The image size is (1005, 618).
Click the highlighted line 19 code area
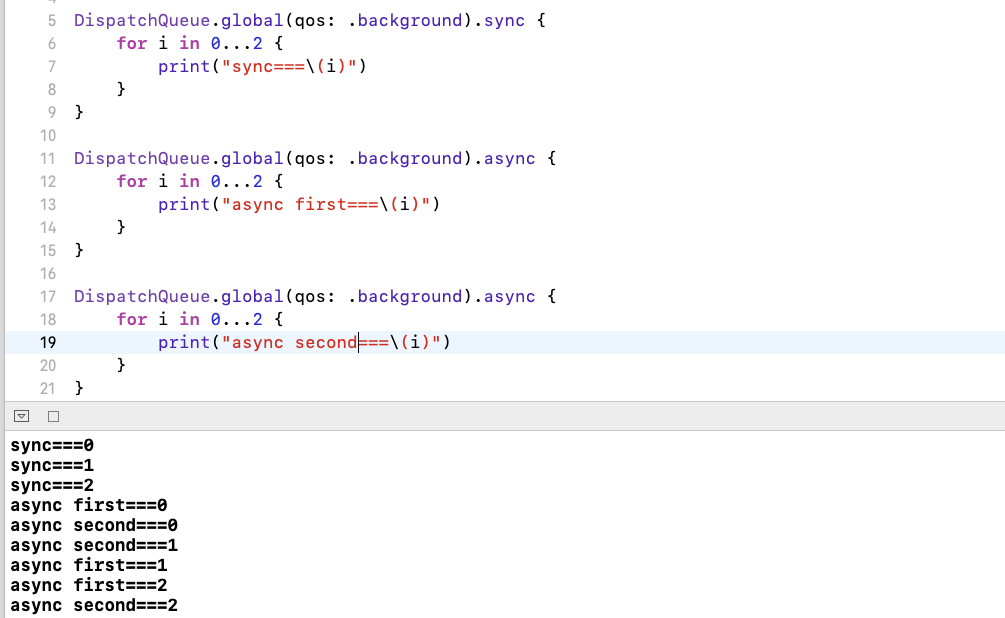(x=300, y=341)
